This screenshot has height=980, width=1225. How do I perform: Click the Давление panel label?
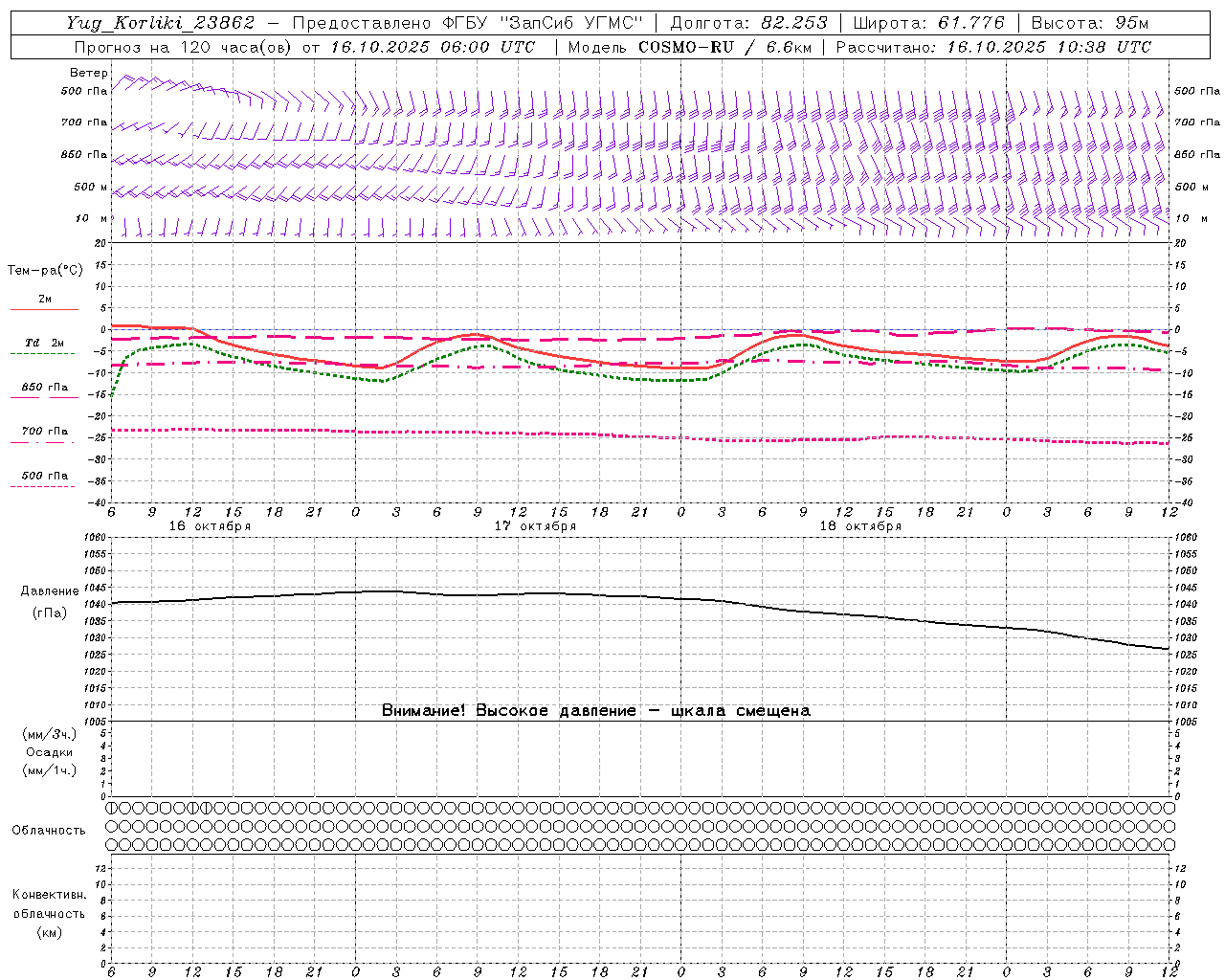(50, 591)
